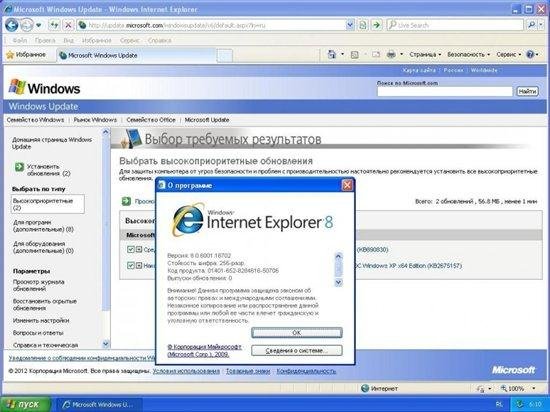Click scroll down arrow in О программе dialog
The width and height of the screenshot is (550, 412).
[338, 282]
